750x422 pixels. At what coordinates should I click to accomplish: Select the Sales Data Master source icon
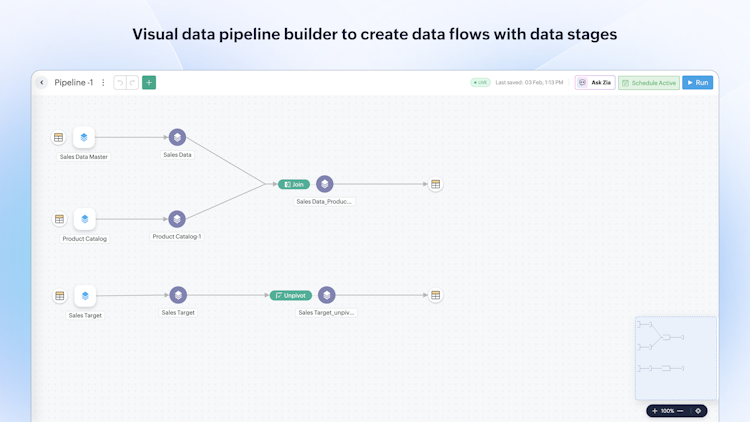point(84,138)
